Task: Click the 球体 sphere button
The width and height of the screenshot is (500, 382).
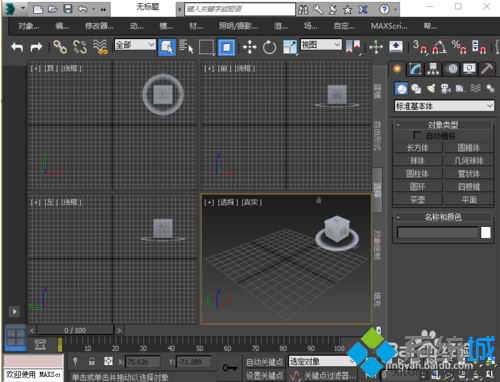Action: point(418,161)
